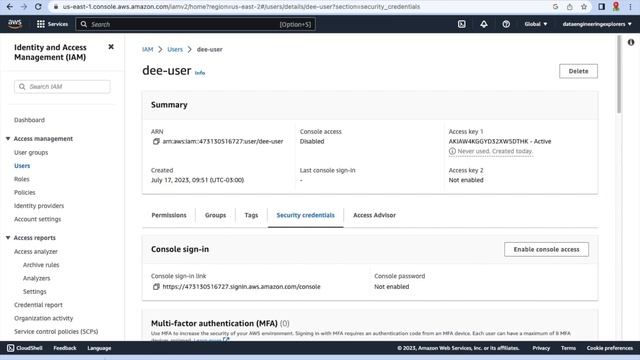Open browser three-dot menu
640x360 pixels.
click(x=630, y=7)
